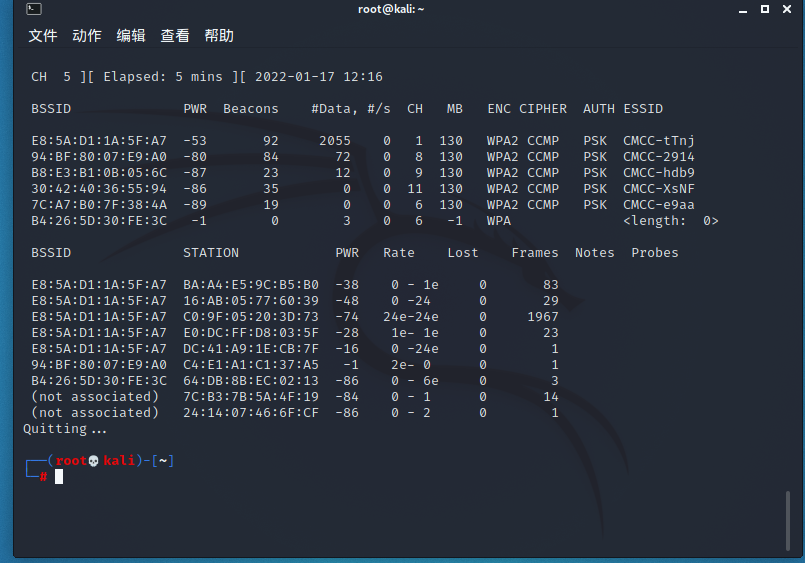The image size is (805, 563).
Task: Click station DC:41:A9:1E:CB:7F
Action: click(x=251, y=348)
